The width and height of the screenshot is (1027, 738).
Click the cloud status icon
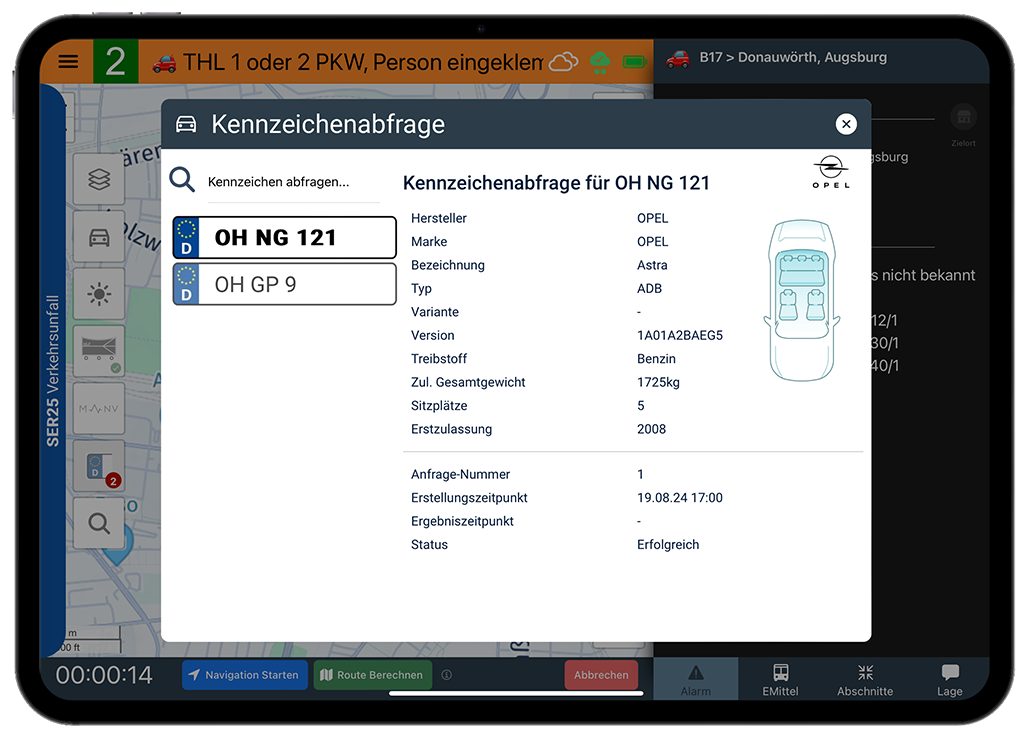[x=563, y=62]
